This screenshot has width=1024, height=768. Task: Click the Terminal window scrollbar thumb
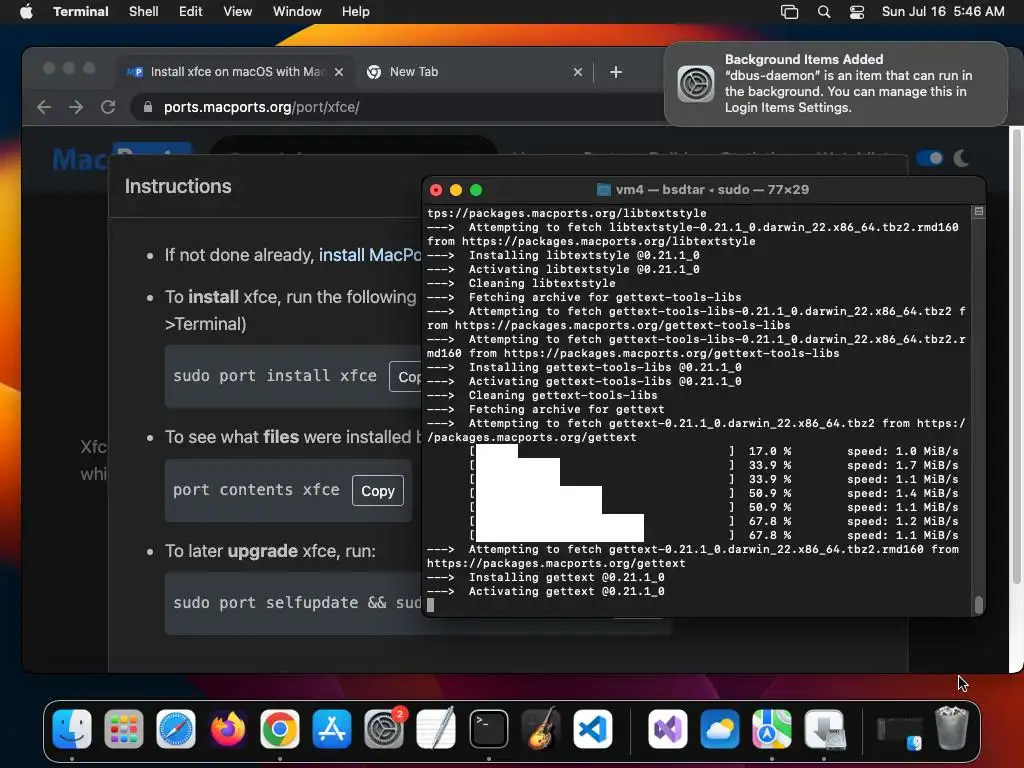click(978, 605)
